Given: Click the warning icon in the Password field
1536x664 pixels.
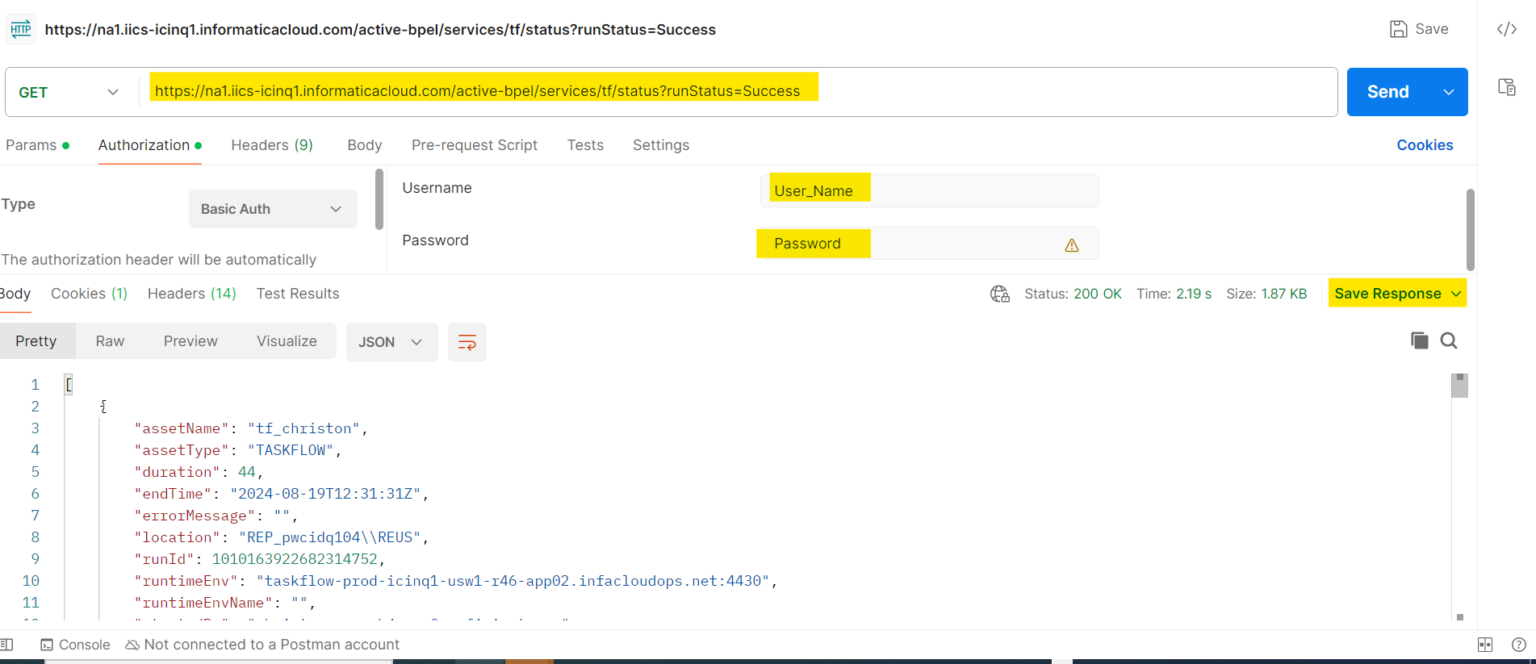Looking at the screenshot, I should click(1071, 243).
